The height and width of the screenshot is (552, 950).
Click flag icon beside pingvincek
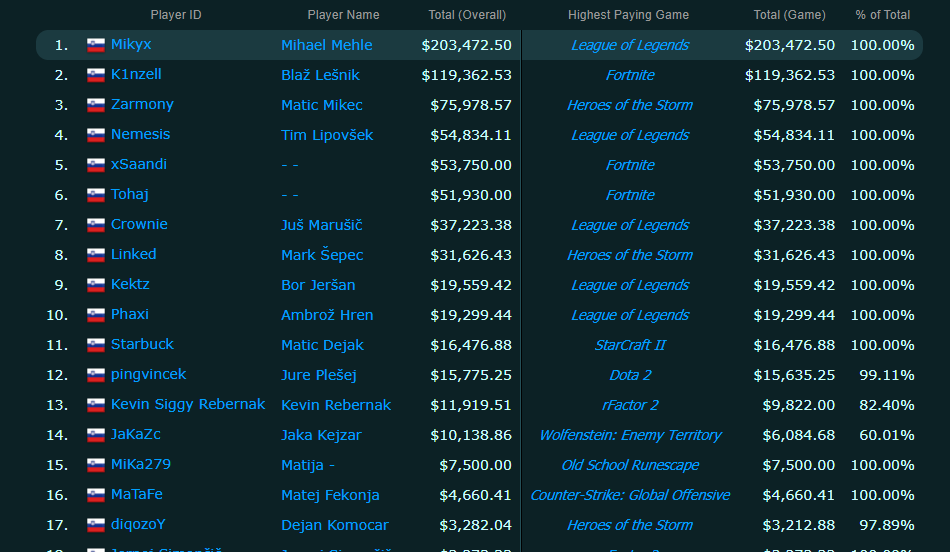tap(96, 376)
